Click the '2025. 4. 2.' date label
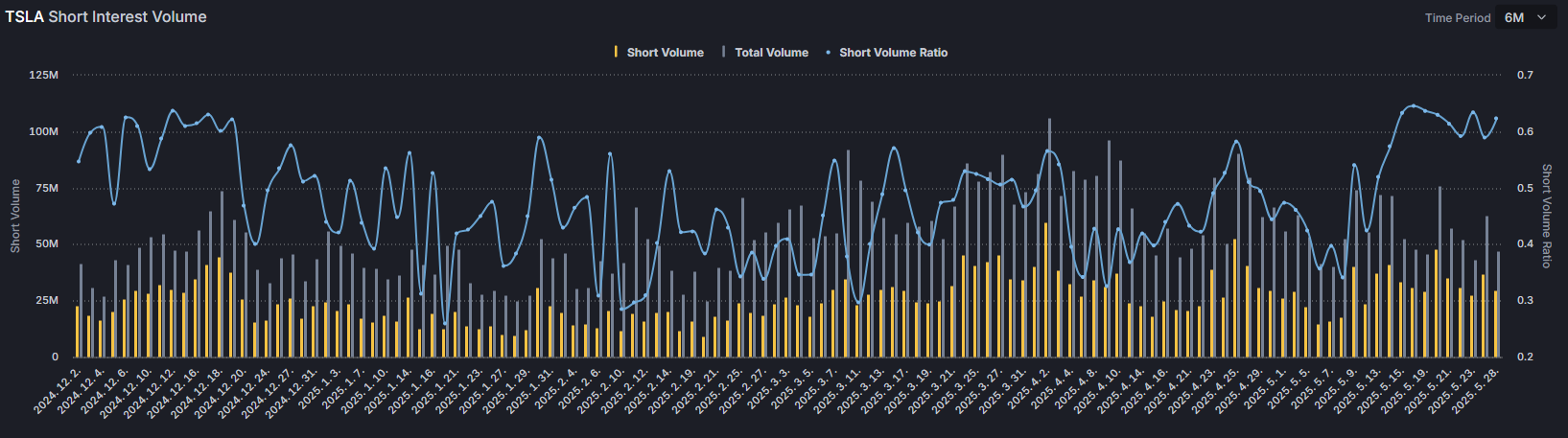This screenshot has width=1568, height=438. click(1029, 388)
